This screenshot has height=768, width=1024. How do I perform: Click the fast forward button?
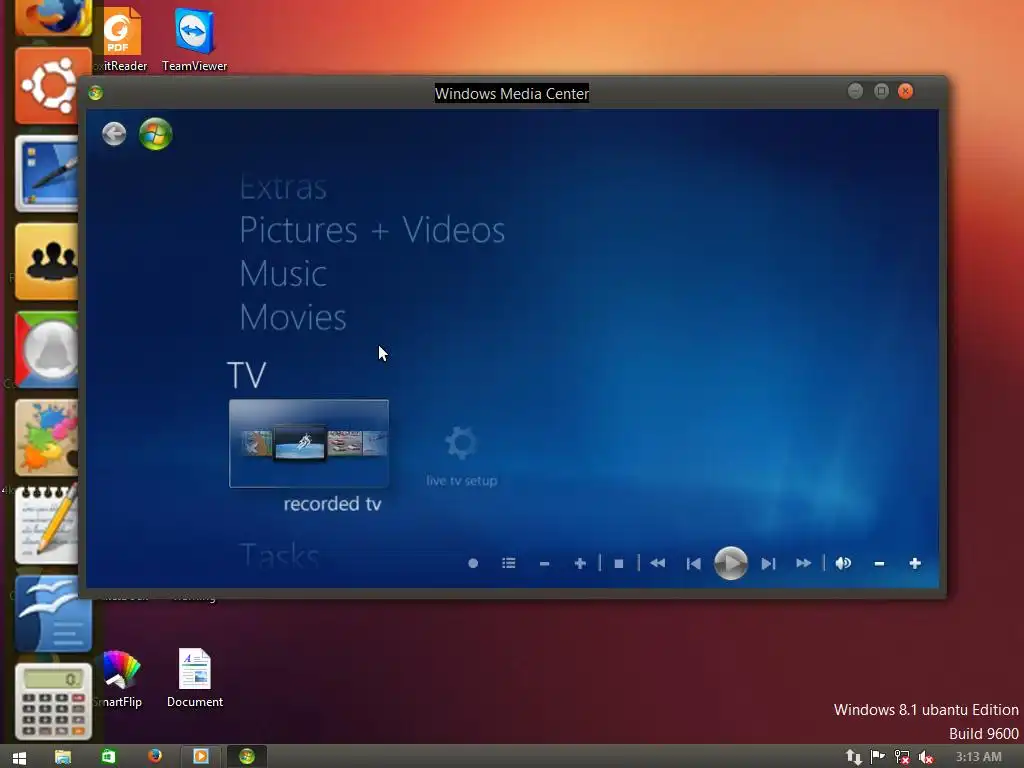[804, 563]
